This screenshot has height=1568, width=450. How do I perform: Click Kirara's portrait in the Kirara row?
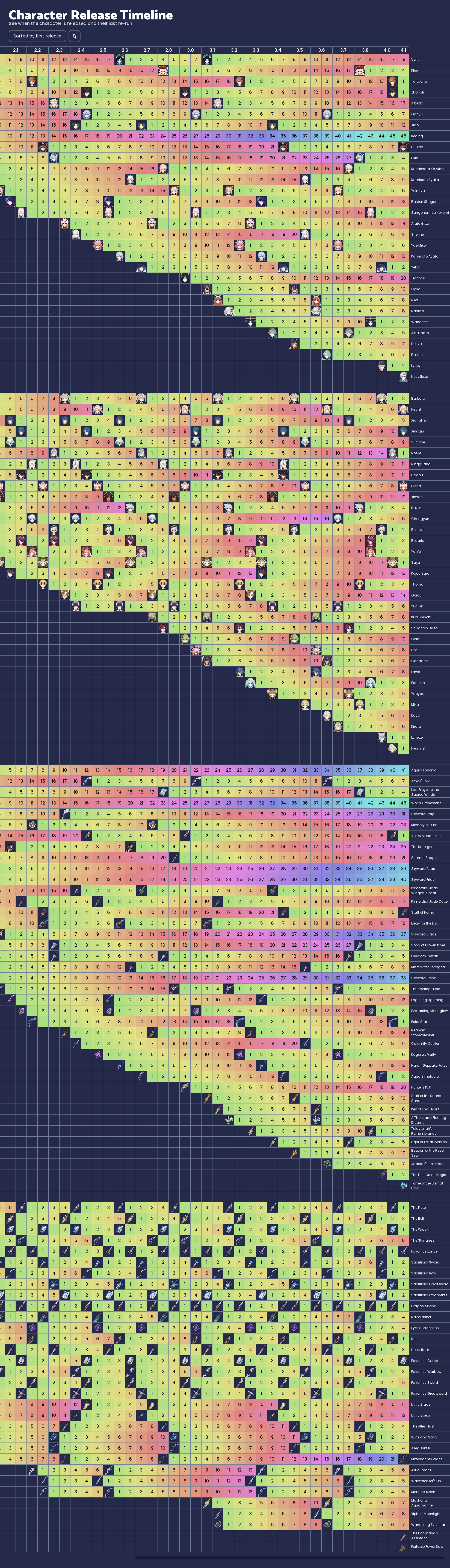(337, 726)
